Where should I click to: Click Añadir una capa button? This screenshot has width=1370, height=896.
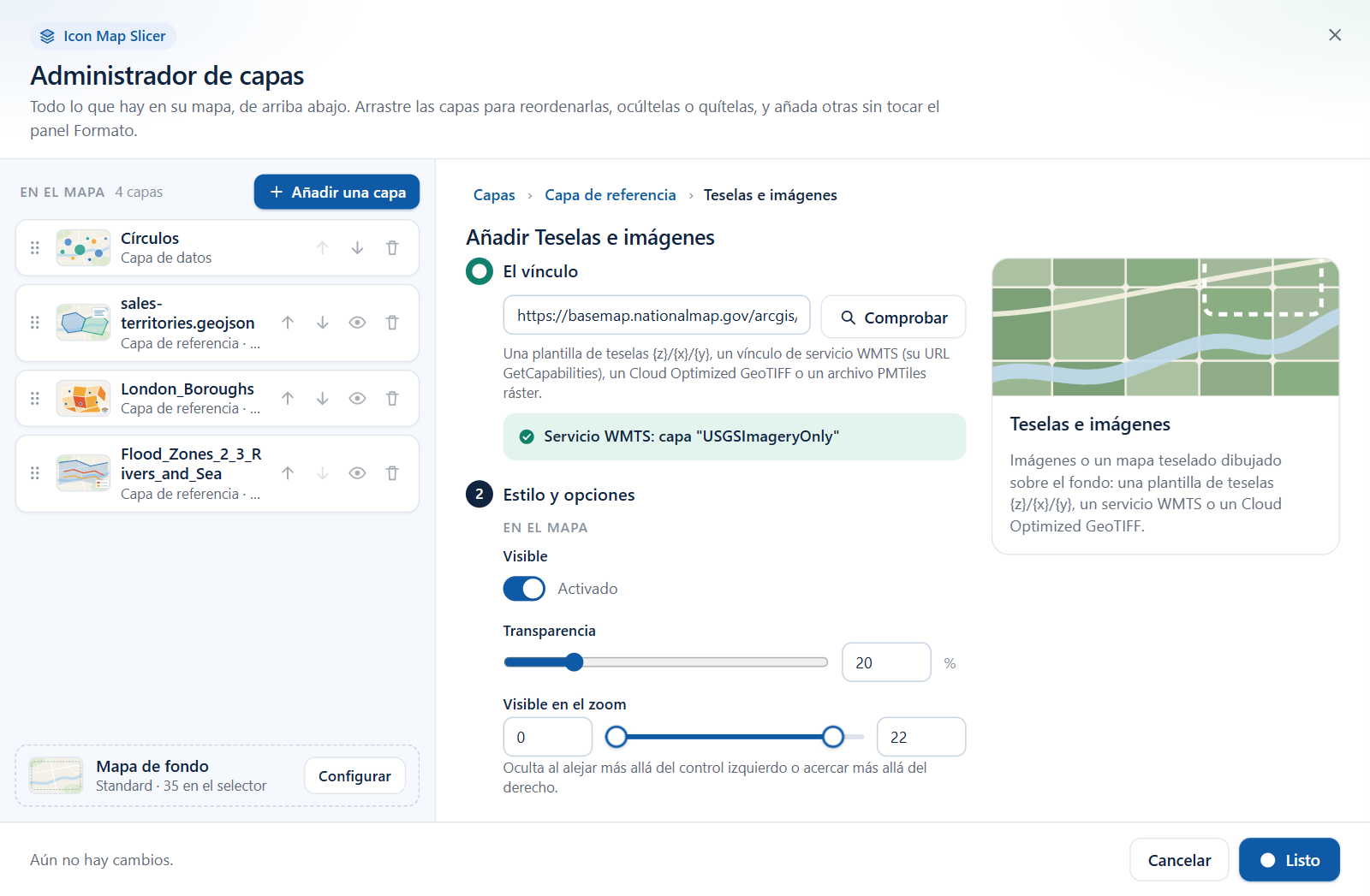[x=337, y=192]
